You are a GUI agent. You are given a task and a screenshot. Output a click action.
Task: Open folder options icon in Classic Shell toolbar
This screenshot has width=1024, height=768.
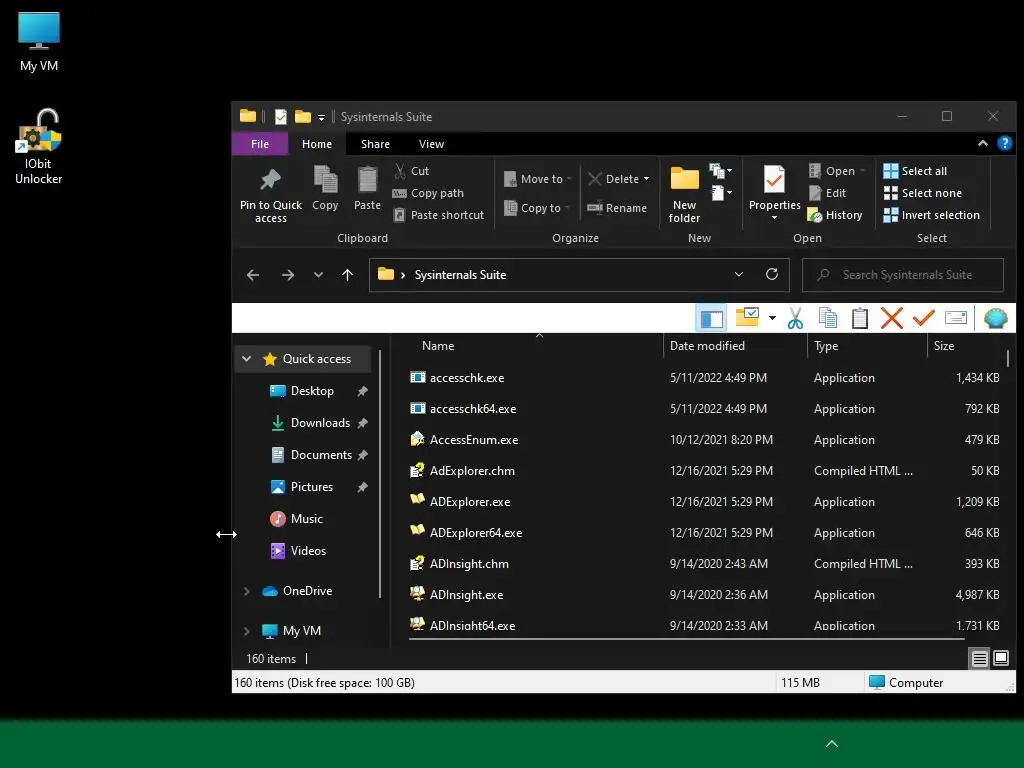click(x=747, y=317)
